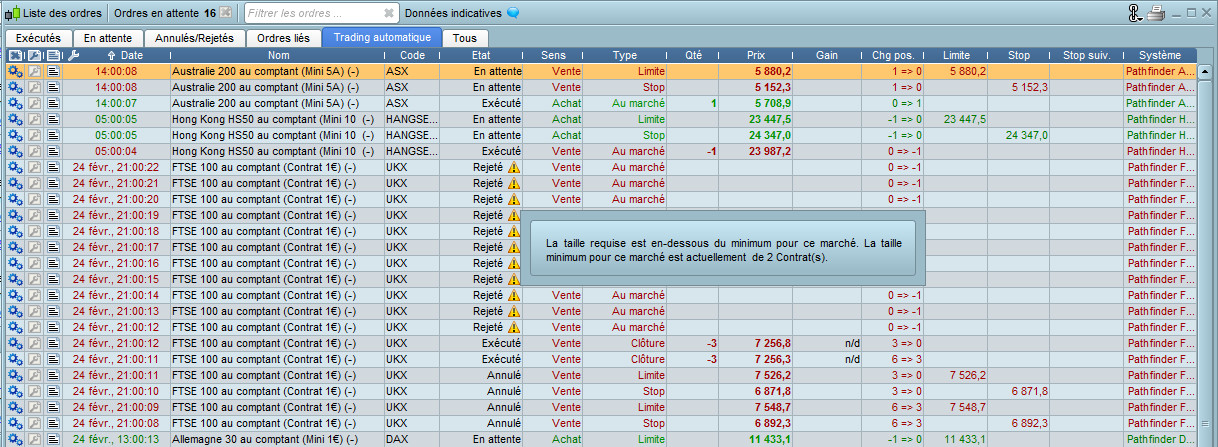This screenshot has height=447, width=1218.
Task: Click the wrench icon in the header row
Action: coord(73,55)
